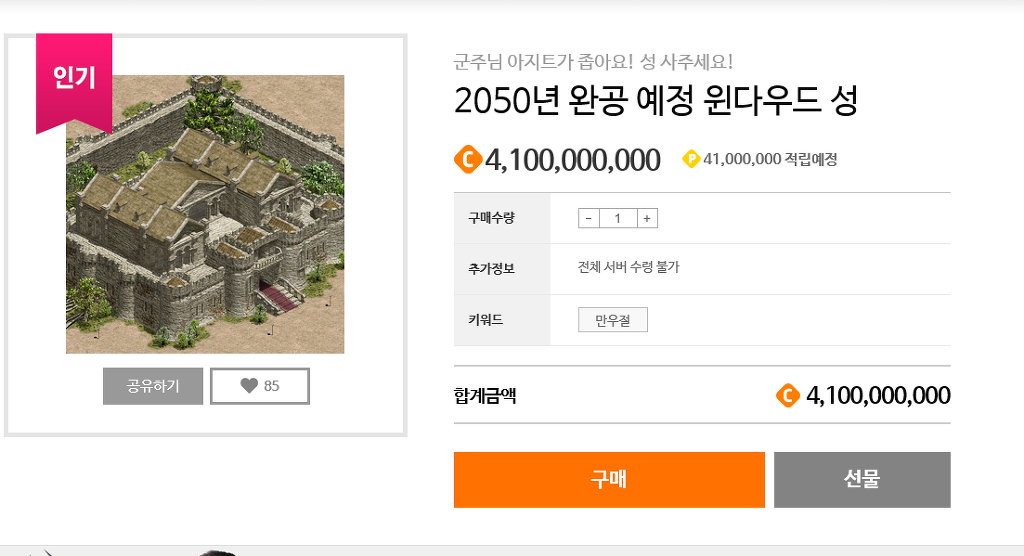Screen dimensions: 1024x556
Task: Click the 41,000,000 적립예정 points text
Action: click(770, 159)
